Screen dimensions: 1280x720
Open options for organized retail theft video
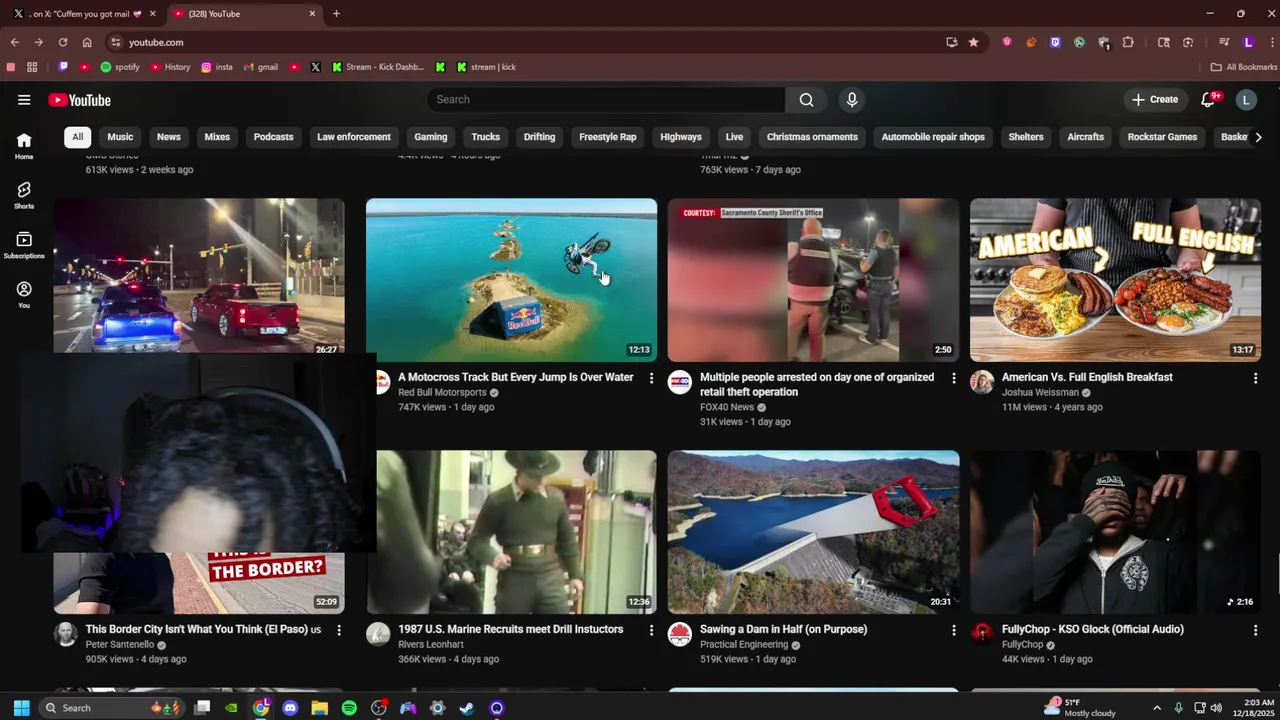tap(953, 378)
